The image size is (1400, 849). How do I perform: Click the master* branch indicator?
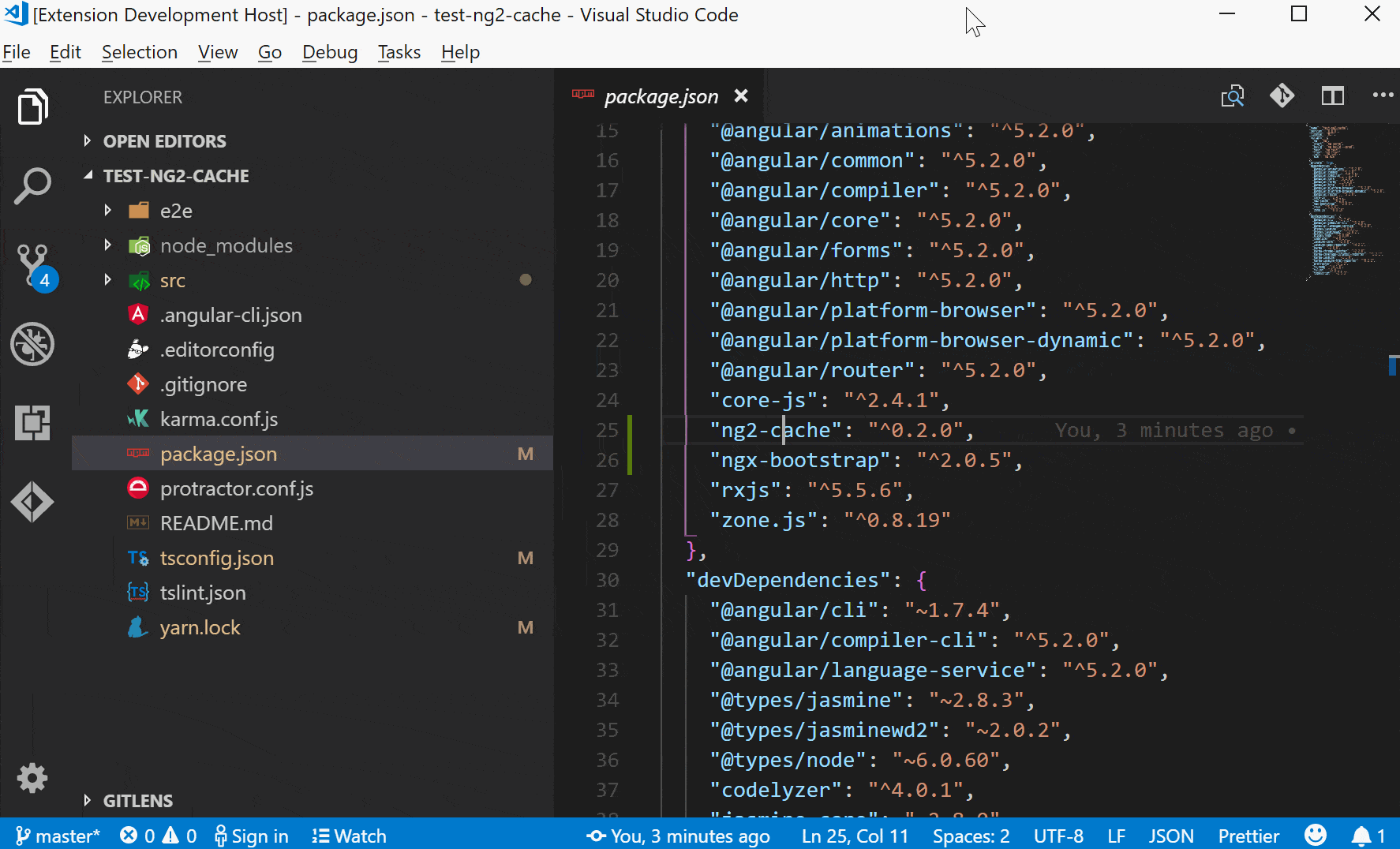pyautogui.click(x=58, y=836)
